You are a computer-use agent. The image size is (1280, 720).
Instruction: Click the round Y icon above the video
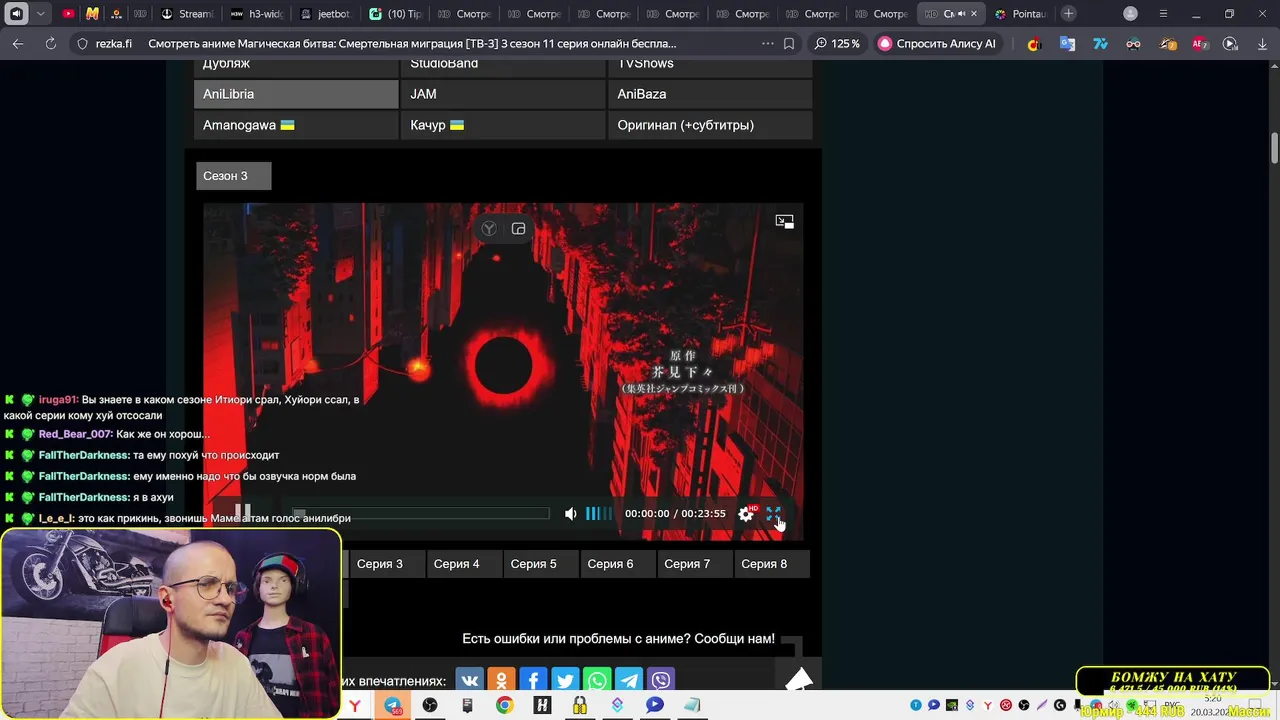tap(489, 229)
